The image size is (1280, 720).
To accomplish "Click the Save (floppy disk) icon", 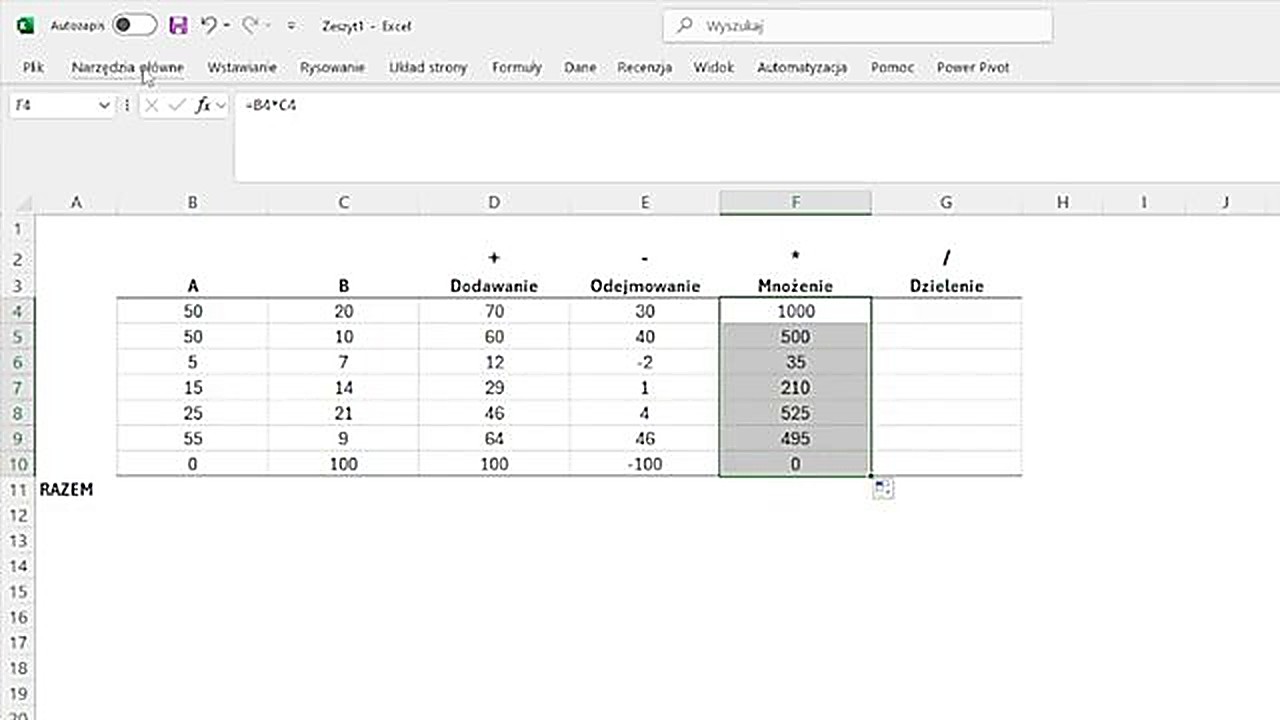I will (x=178, y=26).
